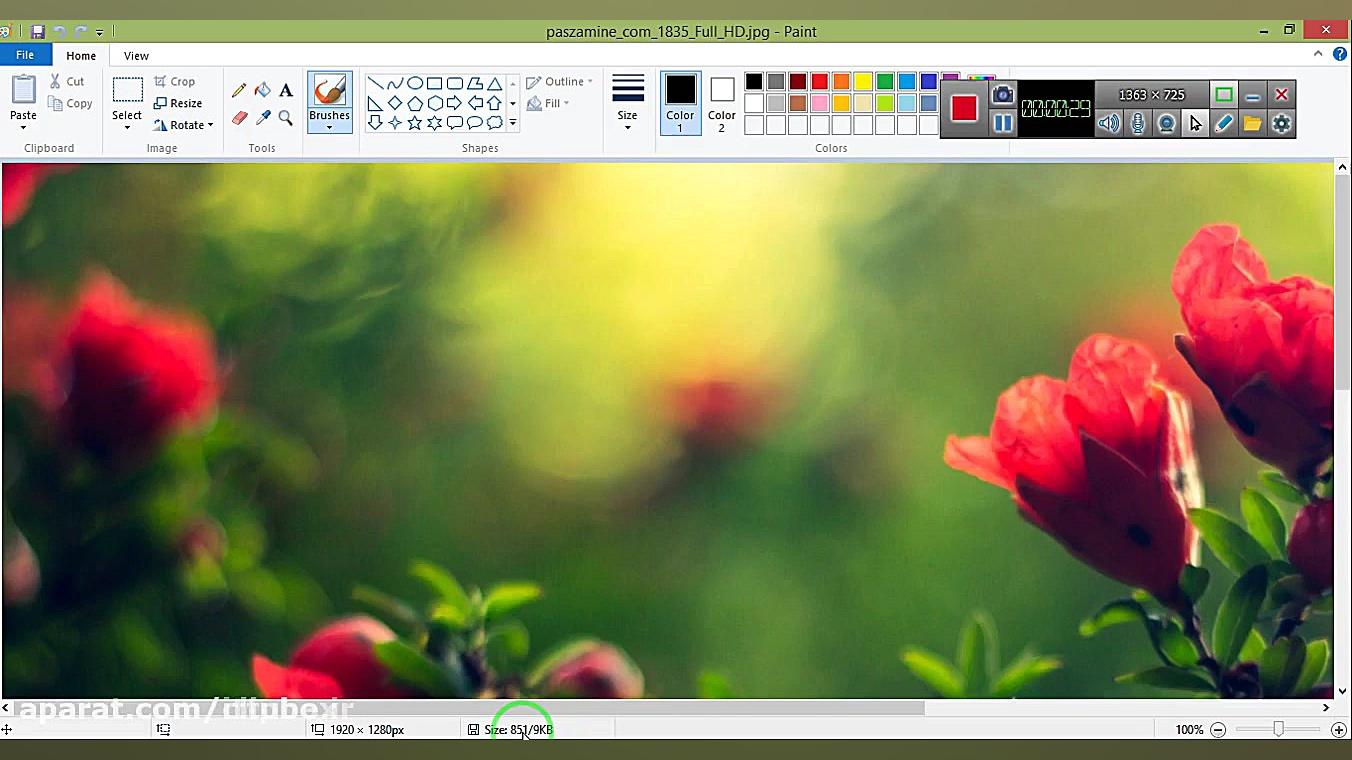Take a snapshot with recorder camera icon
The image size is (1352, 760).
tap(1002, 95)
